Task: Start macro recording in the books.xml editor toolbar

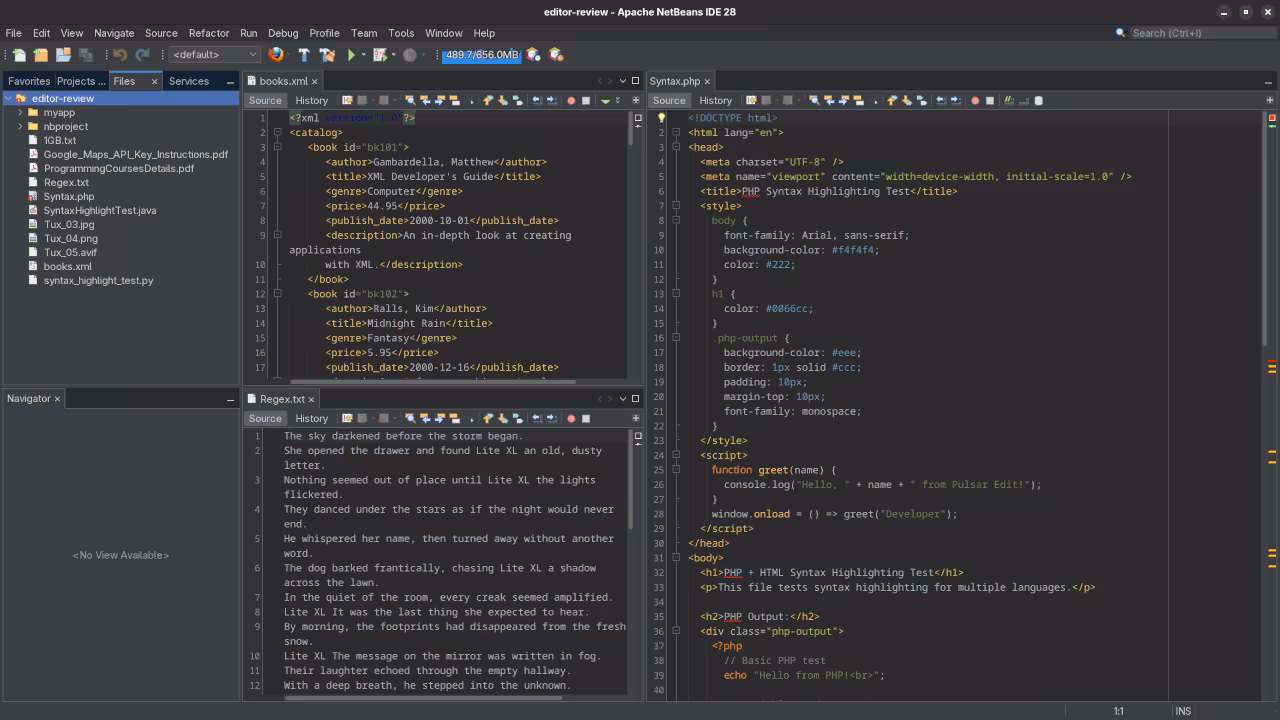Action: (x=572, y=100)
